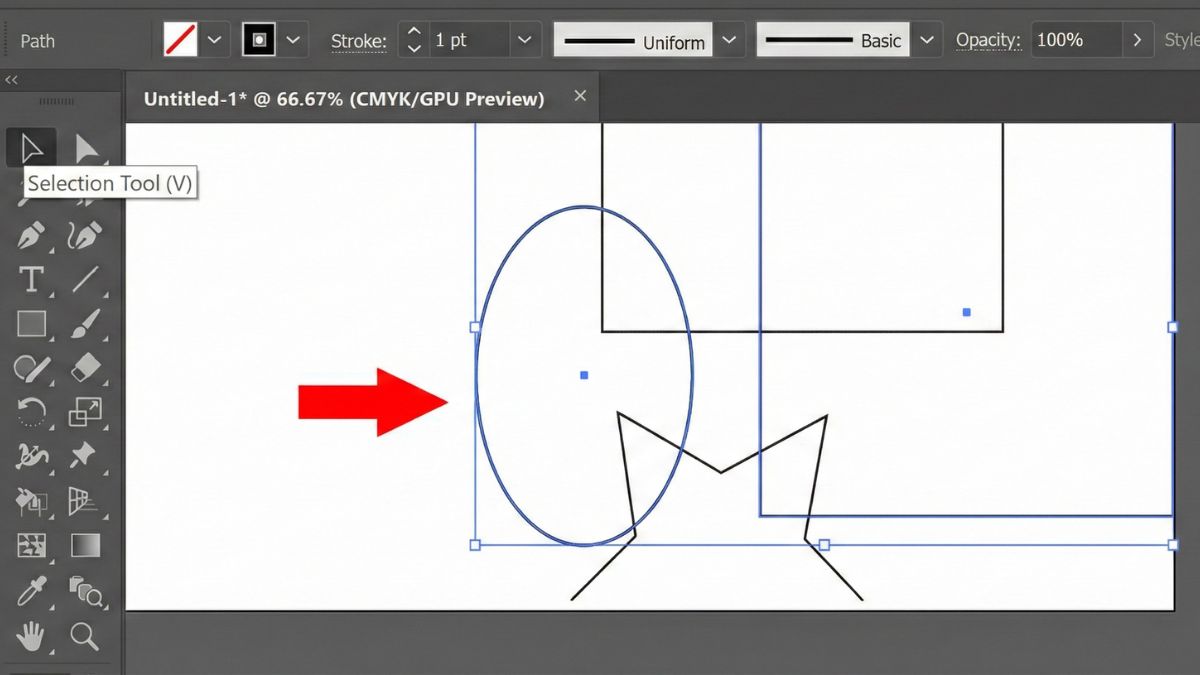
Task: Activate the Curvature tool
Action: [x=85, y=236]
